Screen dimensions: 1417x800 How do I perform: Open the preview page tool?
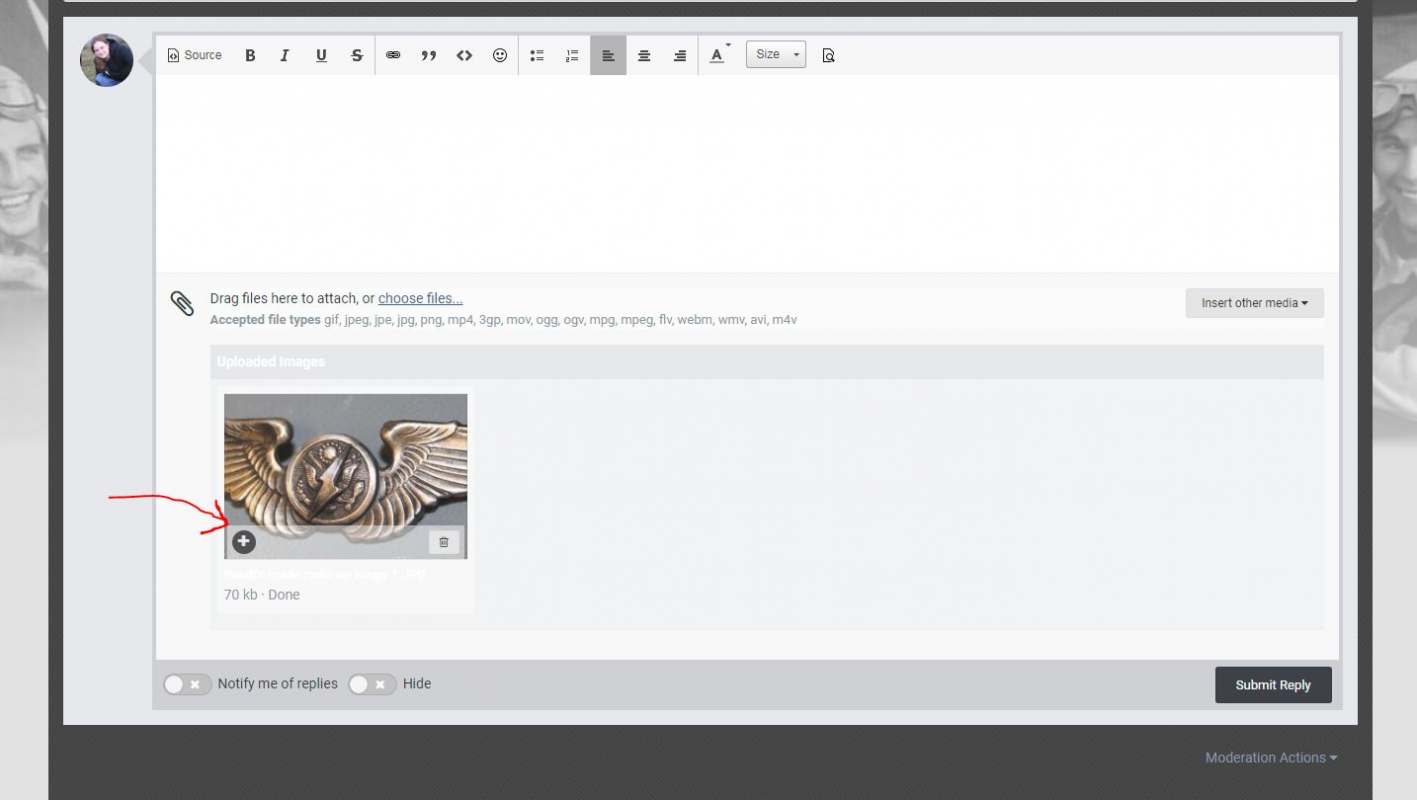[828, 55]
